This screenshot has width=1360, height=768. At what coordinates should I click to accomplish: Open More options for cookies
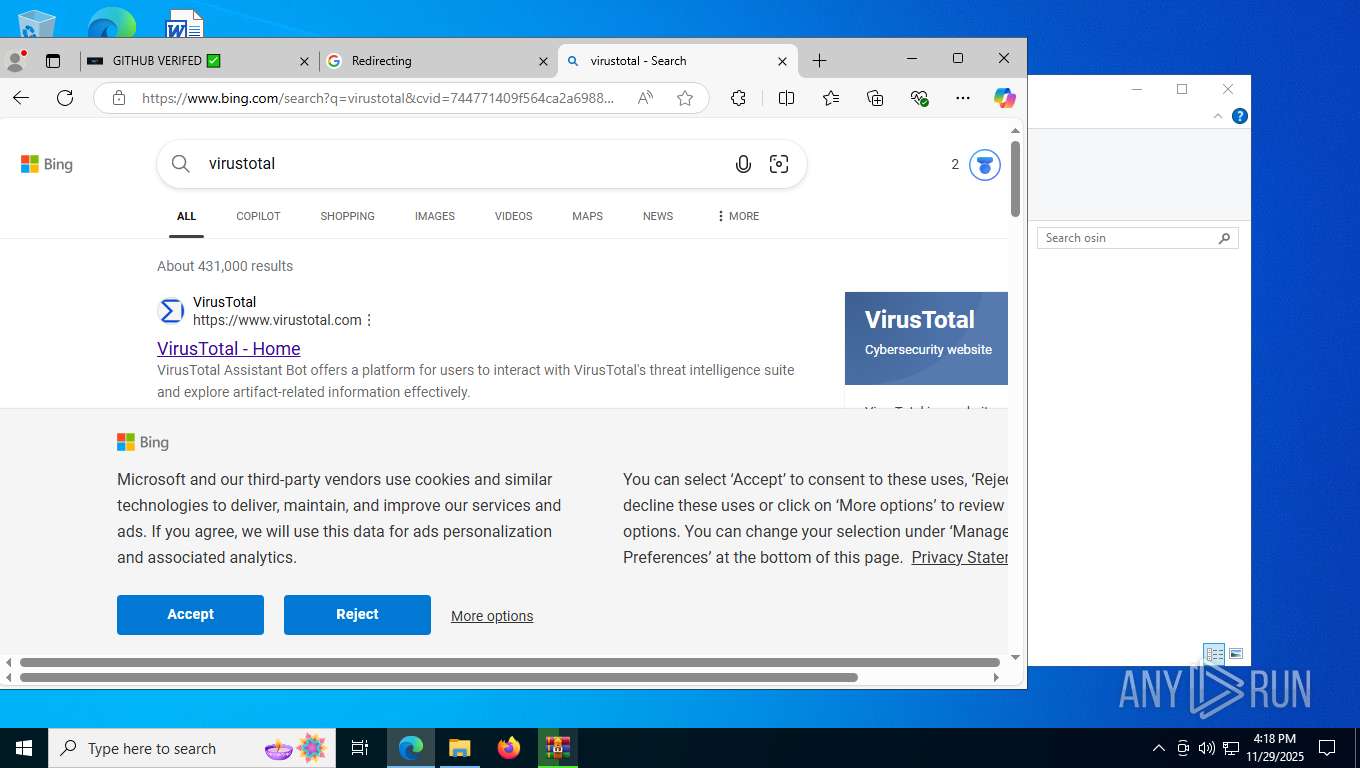click(492, 616)
